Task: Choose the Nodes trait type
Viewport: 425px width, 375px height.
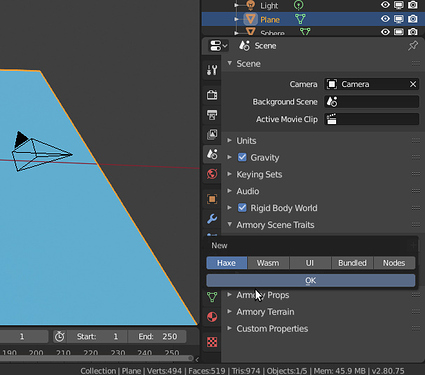Action: [394, 263]
